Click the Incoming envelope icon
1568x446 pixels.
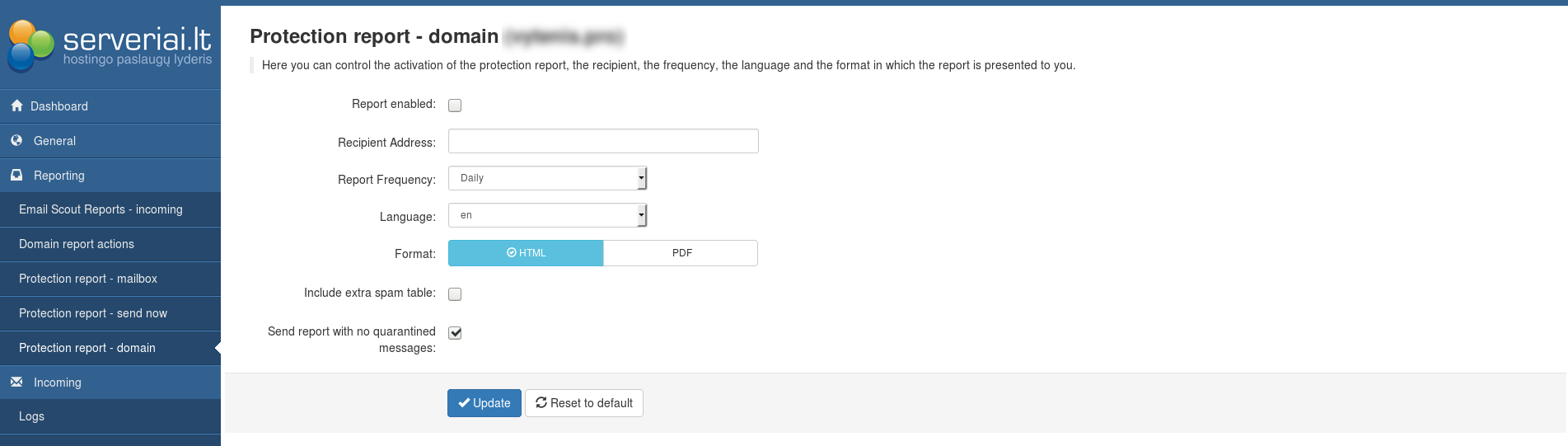tap(16, 382)
